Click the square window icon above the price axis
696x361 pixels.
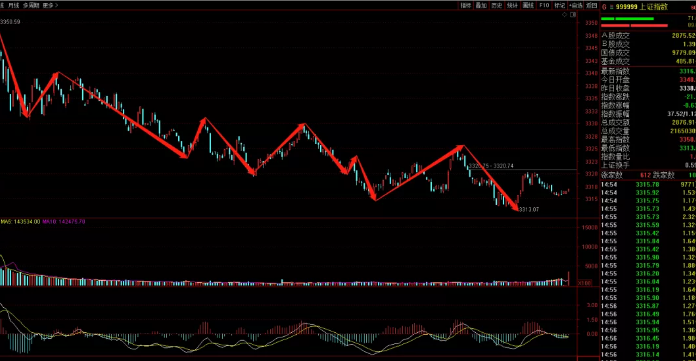point(573,15)
